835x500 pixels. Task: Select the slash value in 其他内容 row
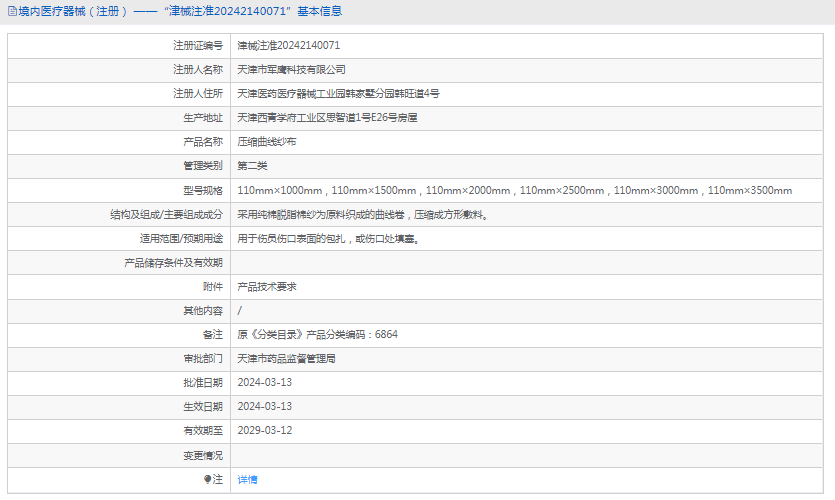[239, 310]
